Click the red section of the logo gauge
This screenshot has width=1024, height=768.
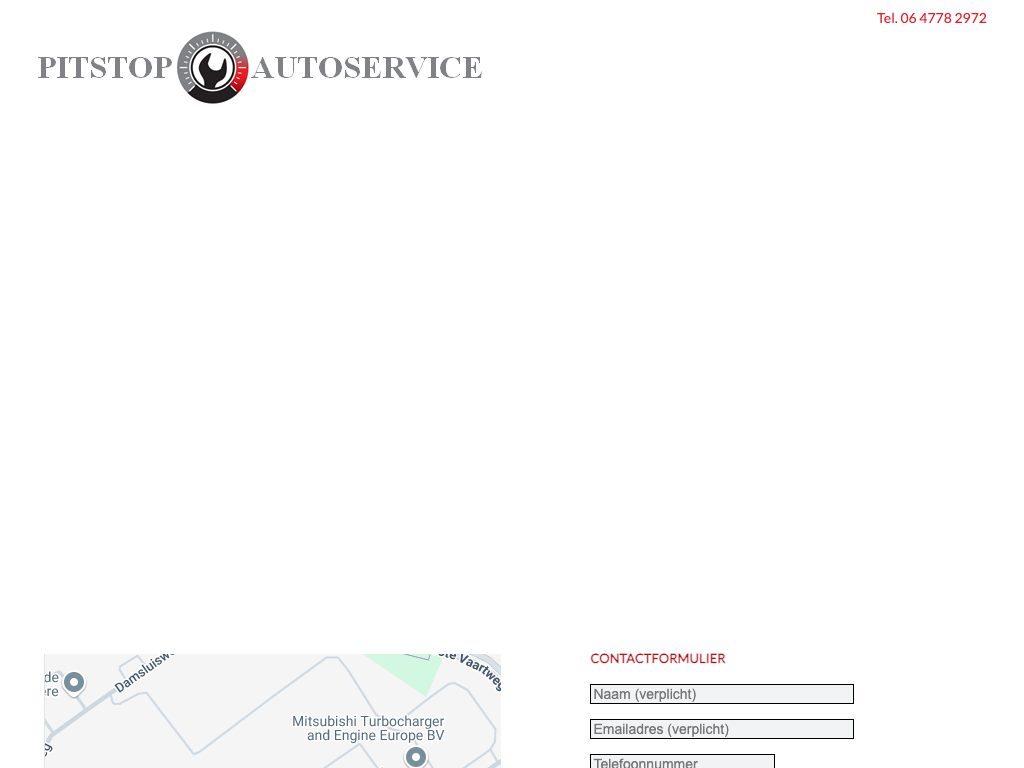tap(239, 78)
